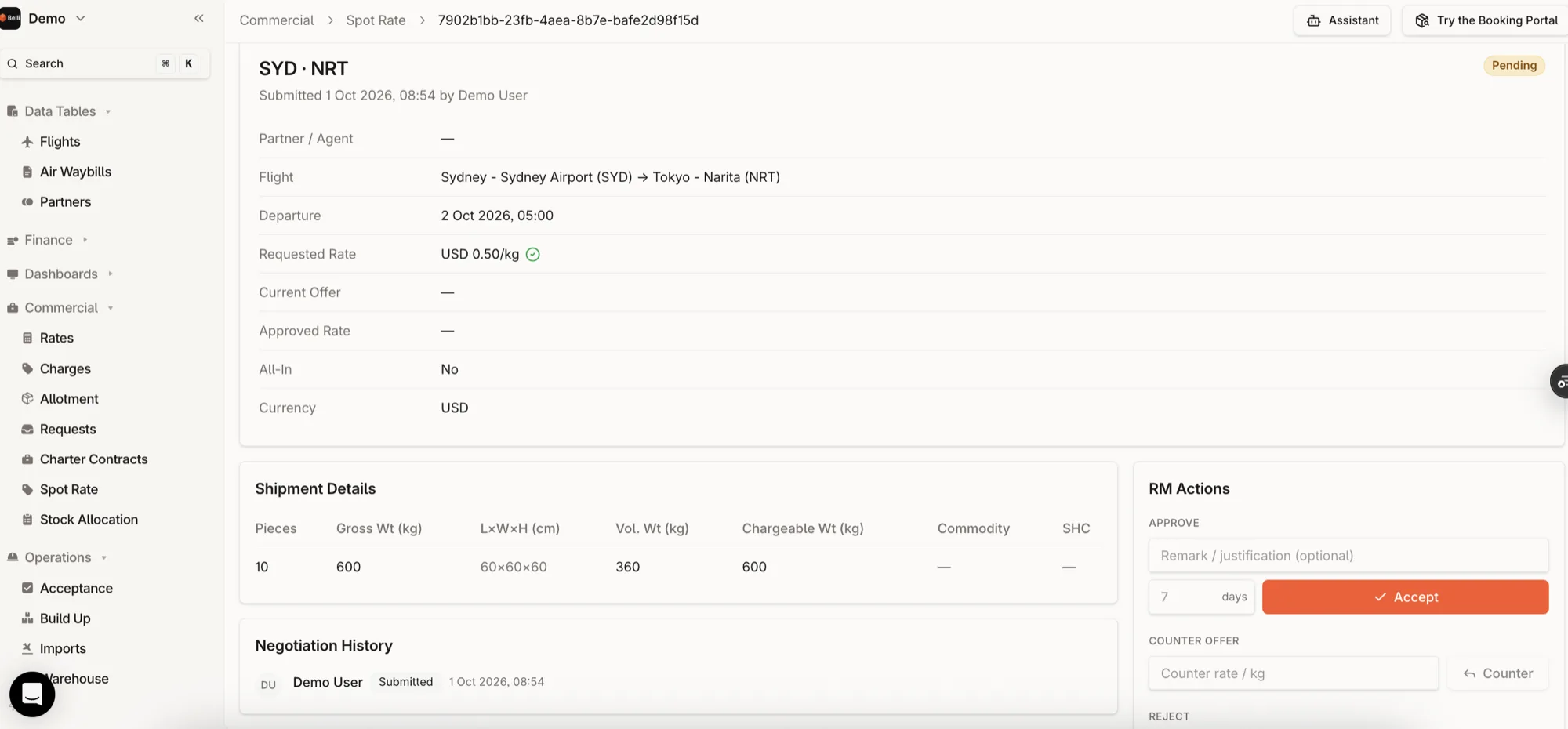Screen dimensions: 1568x729
Task: Expand the Finance section
Action: [48, 240]
